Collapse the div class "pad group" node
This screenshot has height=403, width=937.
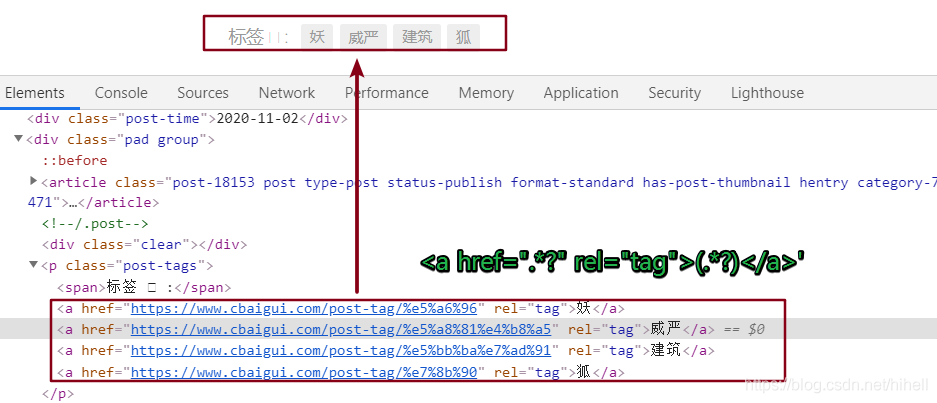point(19,140)
